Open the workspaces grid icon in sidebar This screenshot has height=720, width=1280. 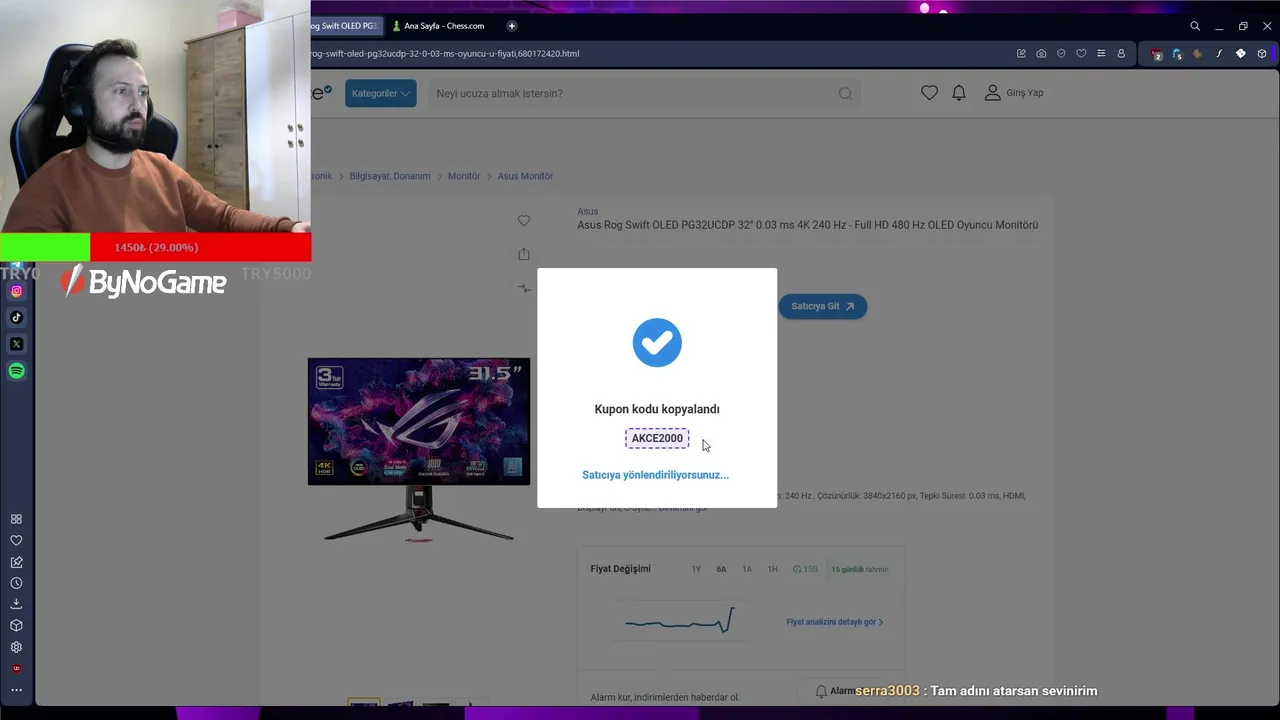click(x=16, y=519)
